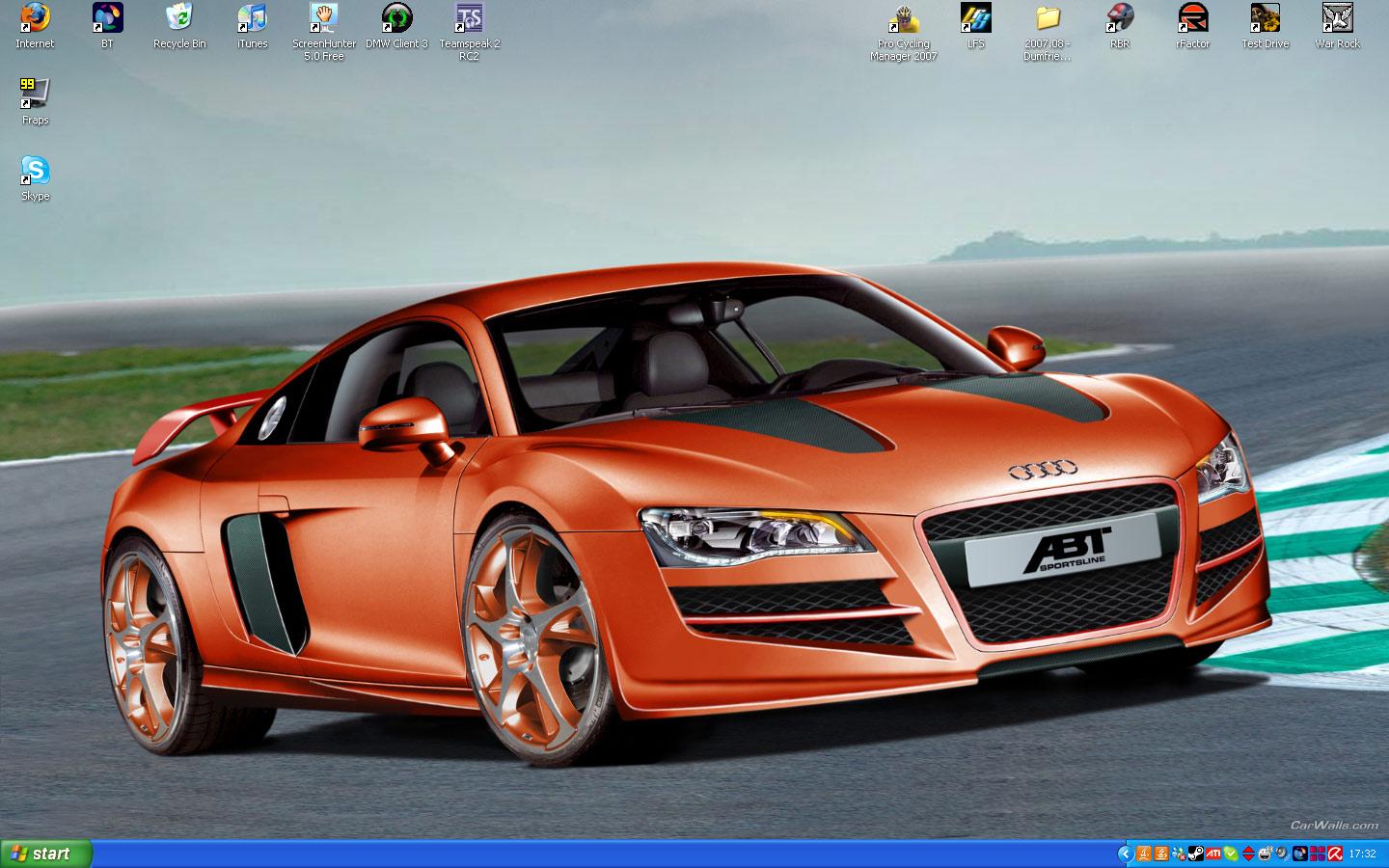Open the Windows Start menu
The image size is (1389, 868).
pos(46,854)
